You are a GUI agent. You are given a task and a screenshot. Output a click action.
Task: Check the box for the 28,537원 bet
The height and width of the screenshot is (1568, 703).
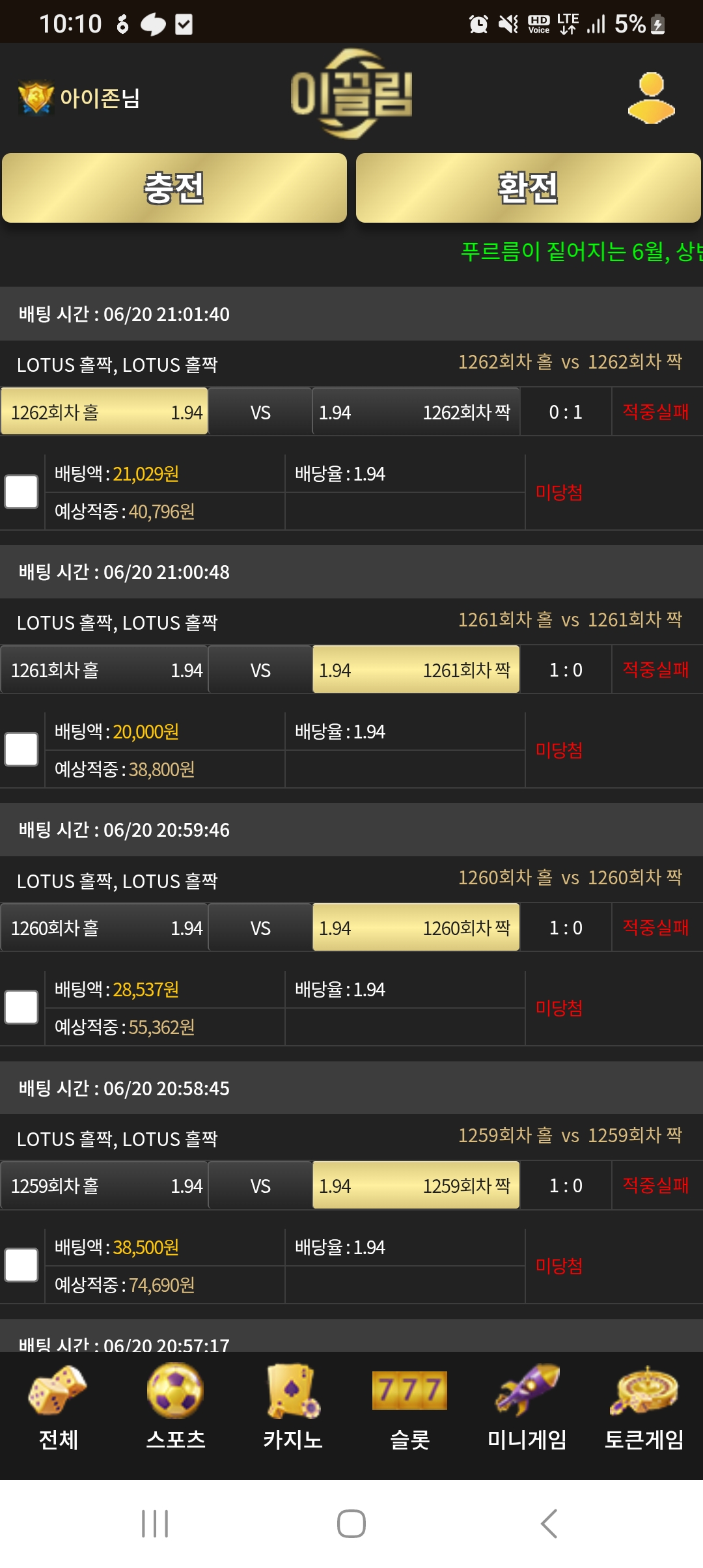[21, 1007]
